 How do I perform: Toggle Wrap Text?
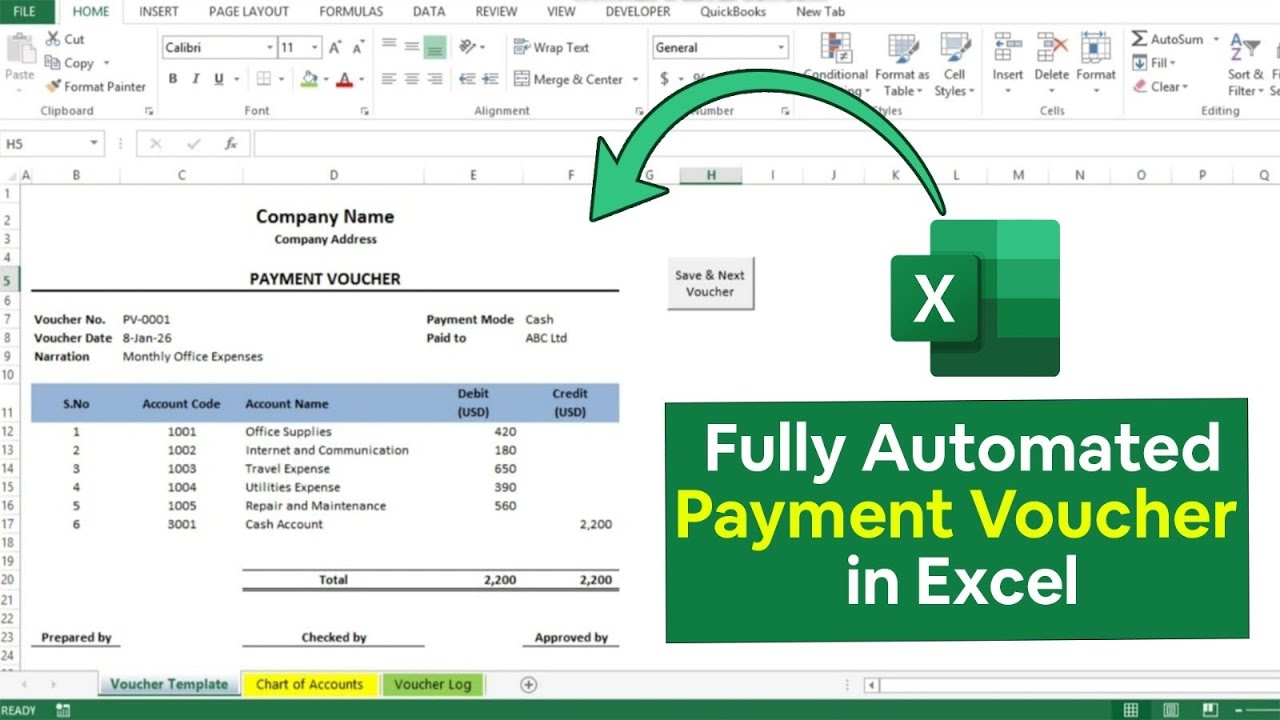click(551, 47)
